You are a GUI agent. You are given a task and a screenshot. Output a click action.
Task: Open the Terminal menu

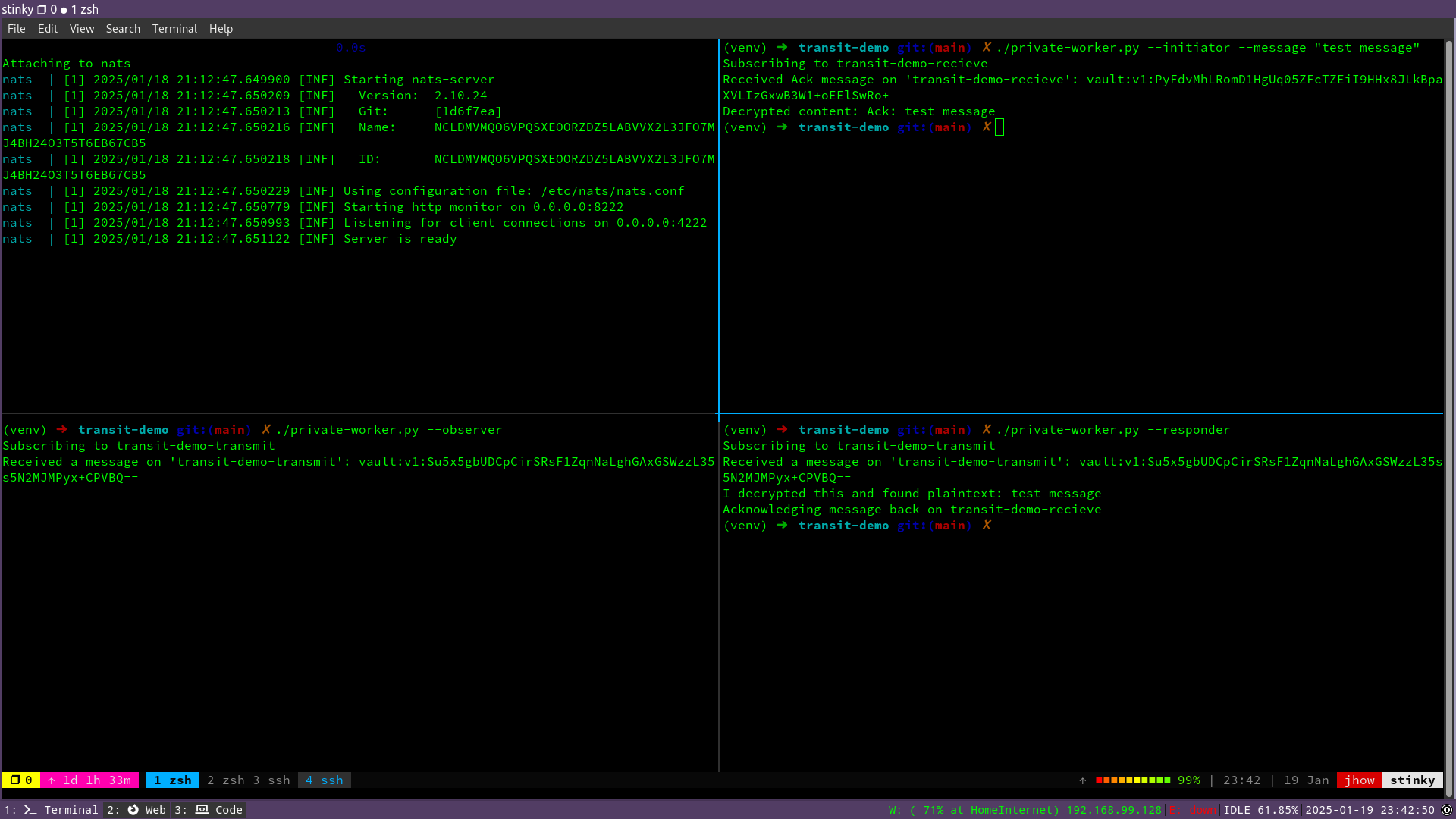point(174,28)
